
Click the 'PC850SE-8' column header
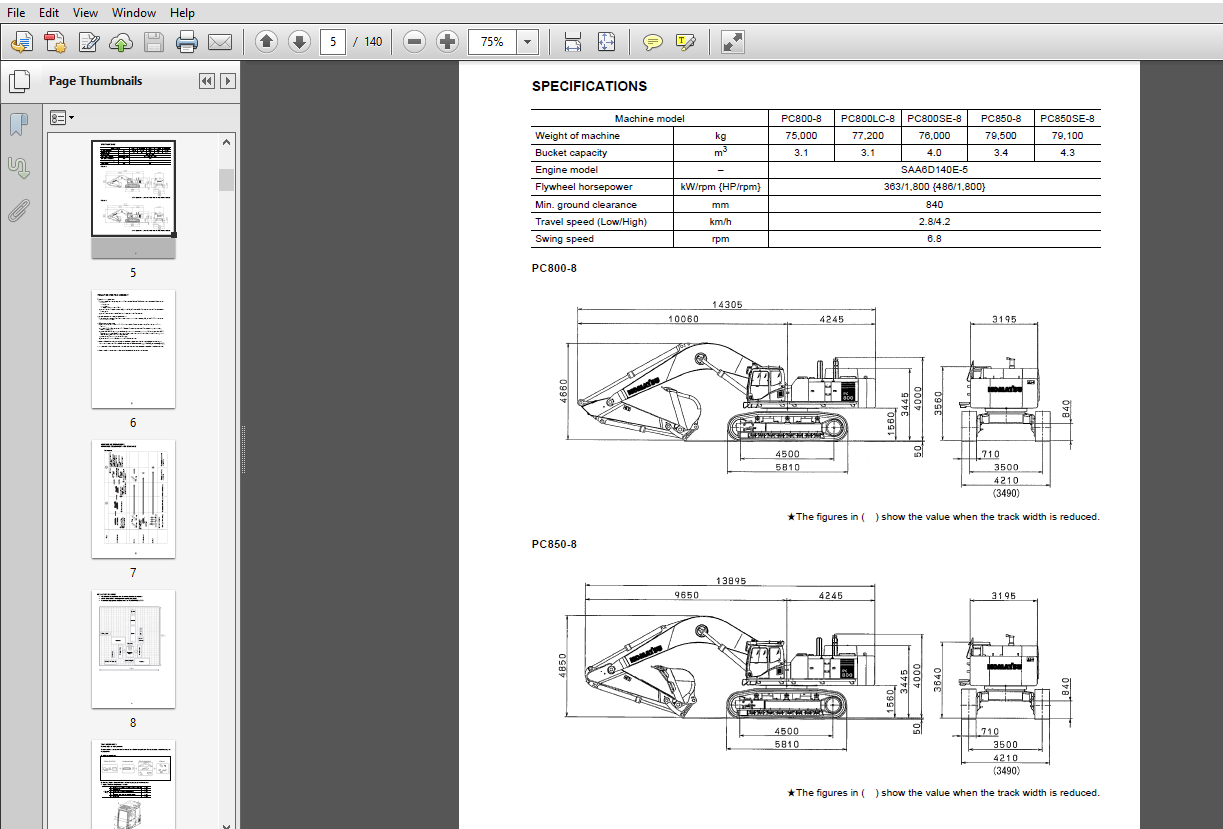tap(1067, 118)
